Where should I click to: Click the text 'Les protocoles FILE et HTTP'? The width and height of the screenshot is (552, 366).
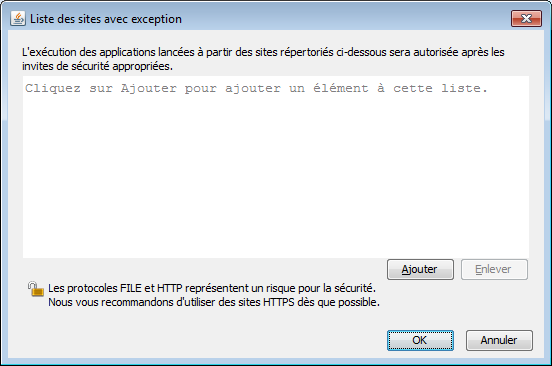coord(115,288)
